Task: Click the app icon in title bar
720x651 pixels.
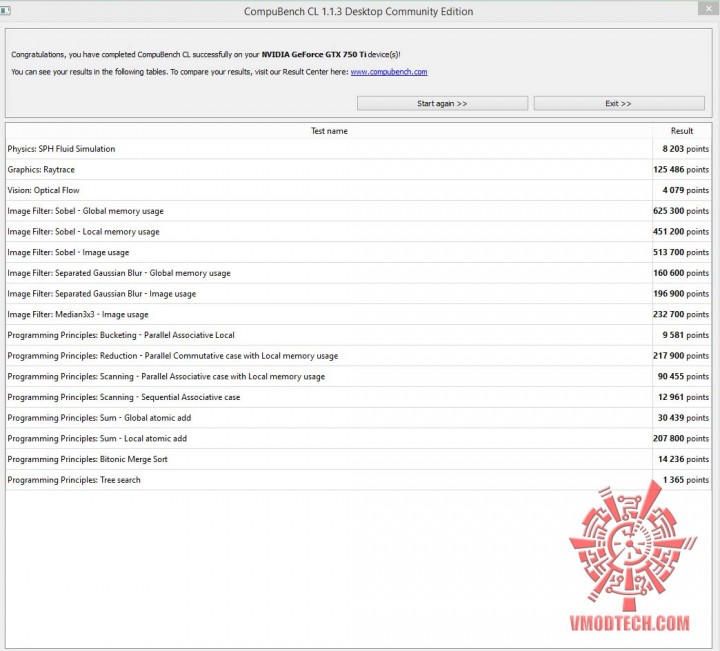Action: [x=5, y=10]
